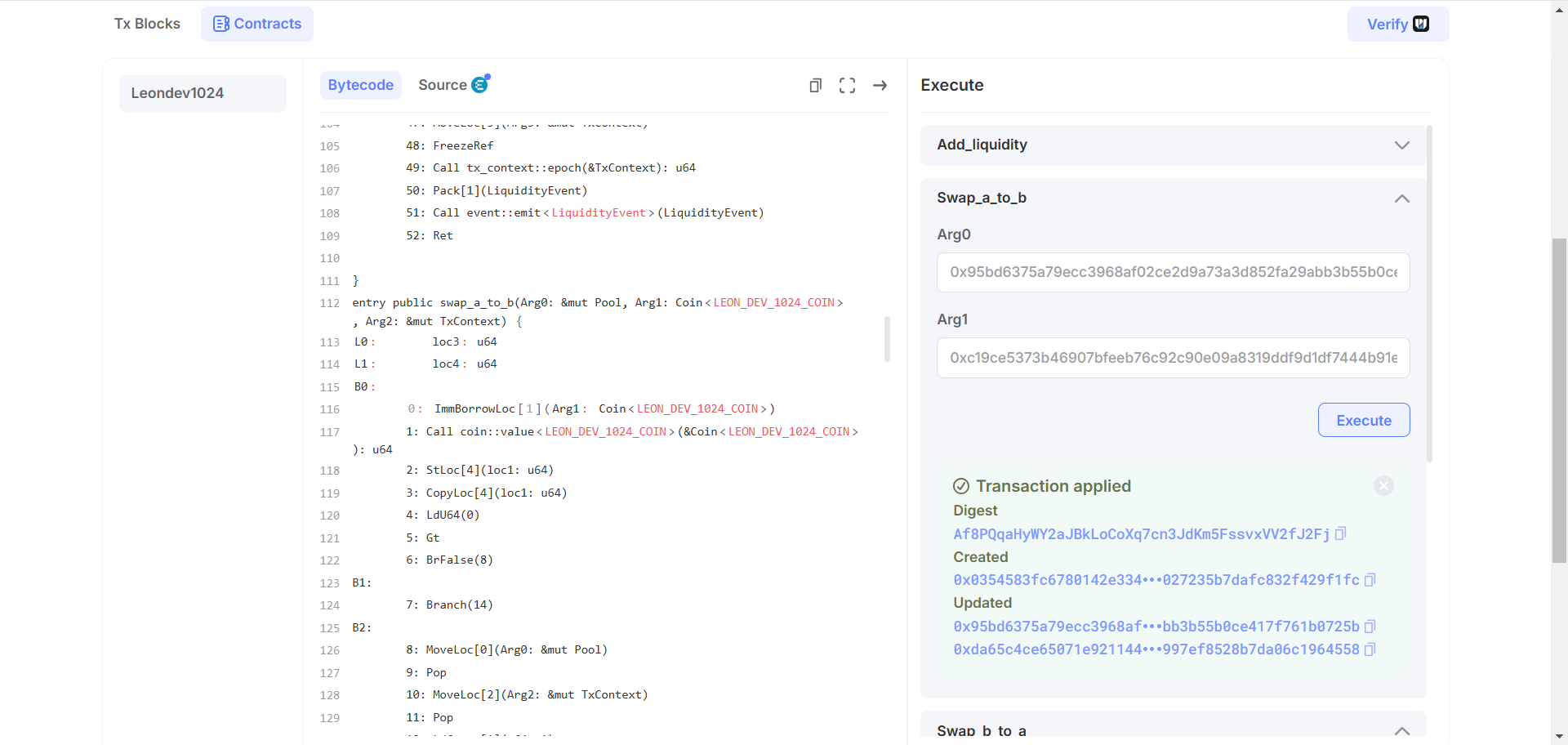Click the page scroll down arrow
The width and height of the screenshot is (1568, 745).
click(1559, 737)
